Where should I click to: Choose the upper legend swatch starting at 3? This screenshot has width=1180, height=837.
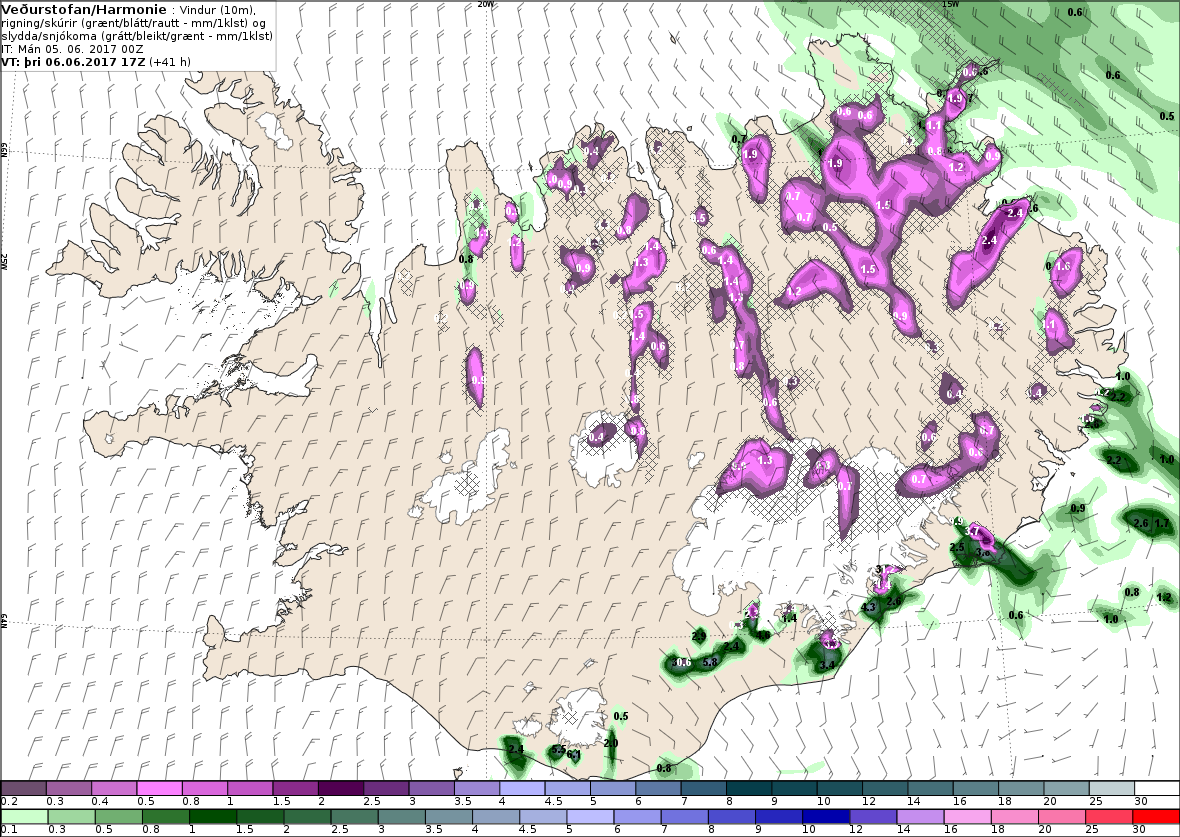[431, 789]
